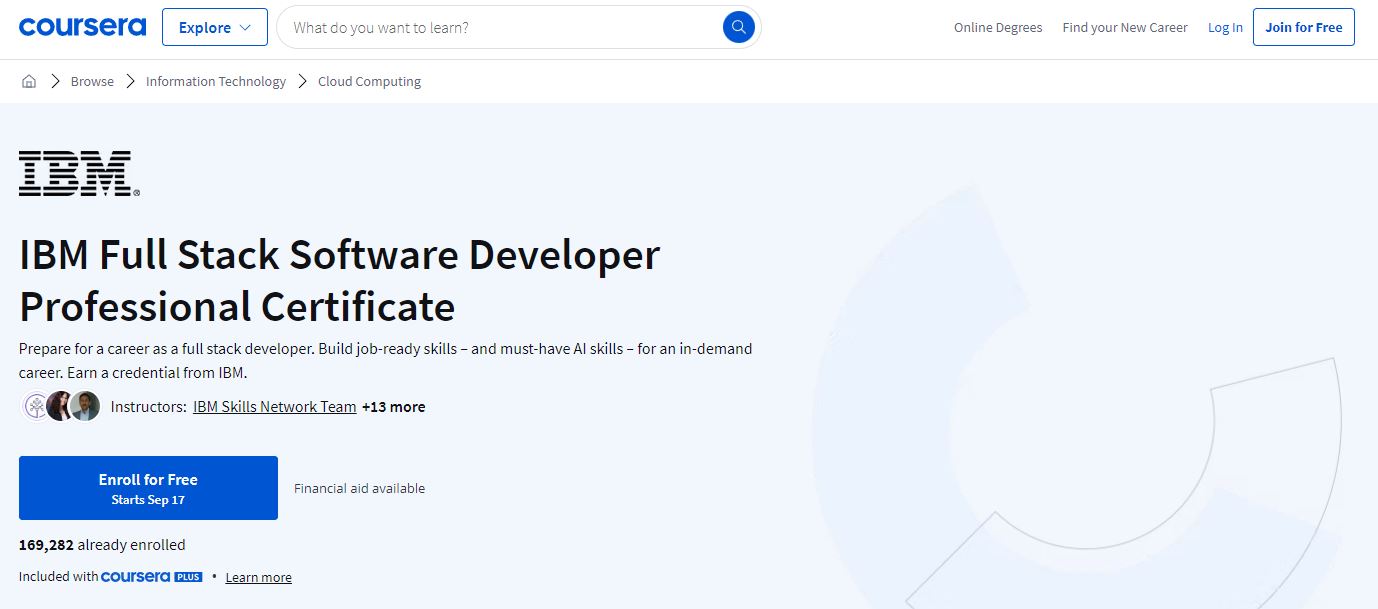Click the third instructor avatar photo
Viewport: 1378px width, 609px height.
pos(85,406)
